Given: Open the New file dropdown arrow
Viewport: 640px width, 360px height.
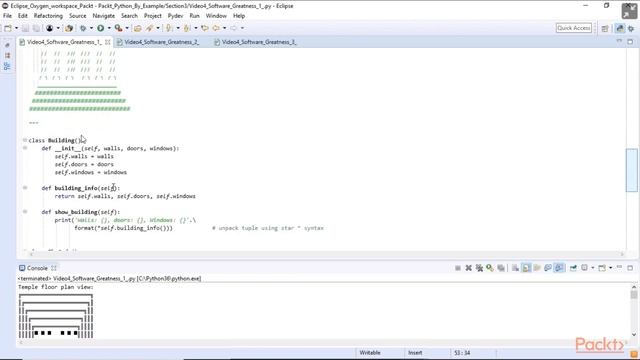Looking at the screenshot, I should point(16,28).
